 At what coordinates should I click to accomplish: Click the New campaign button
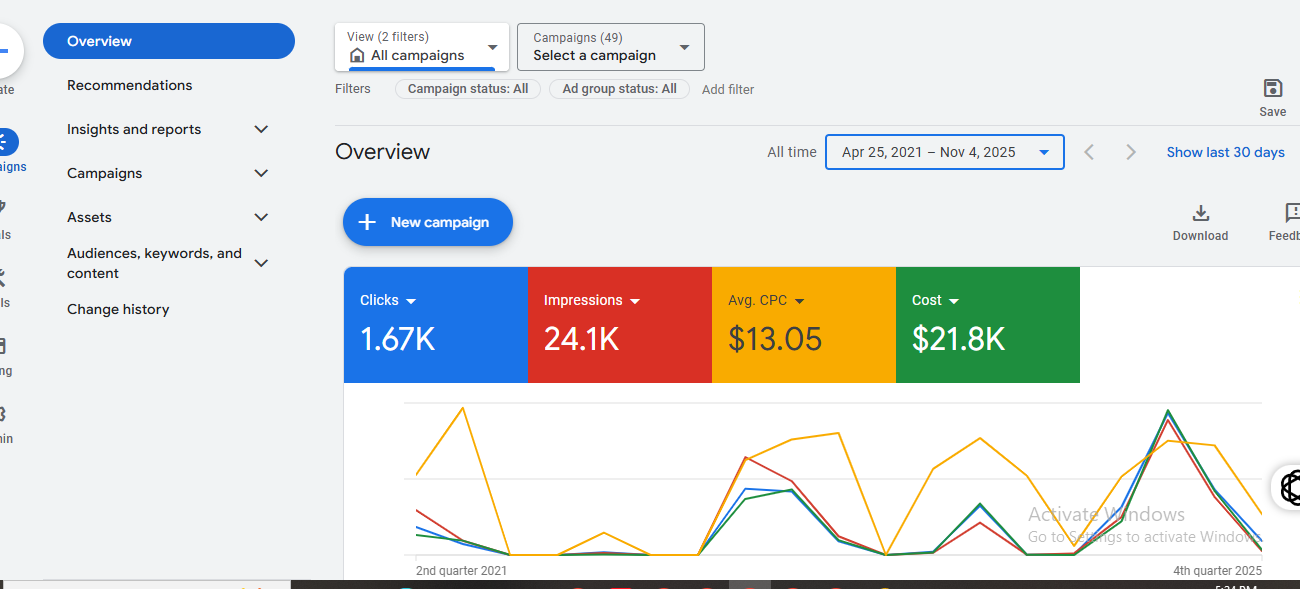click(x=427, y=221)
